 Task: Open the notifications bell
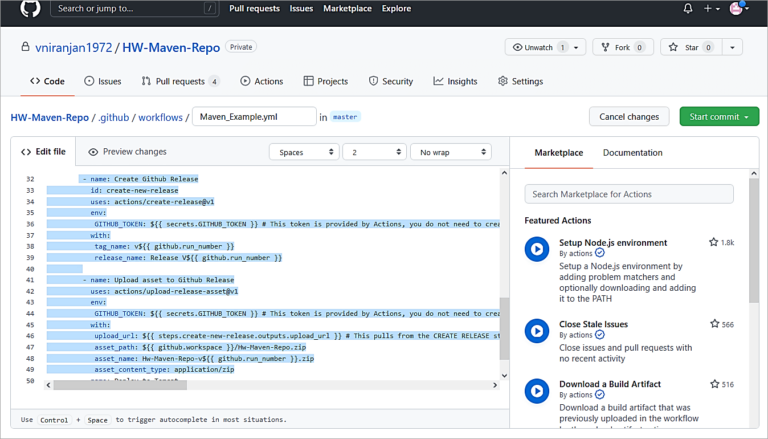pyautogui.click(x=687, y=9)
